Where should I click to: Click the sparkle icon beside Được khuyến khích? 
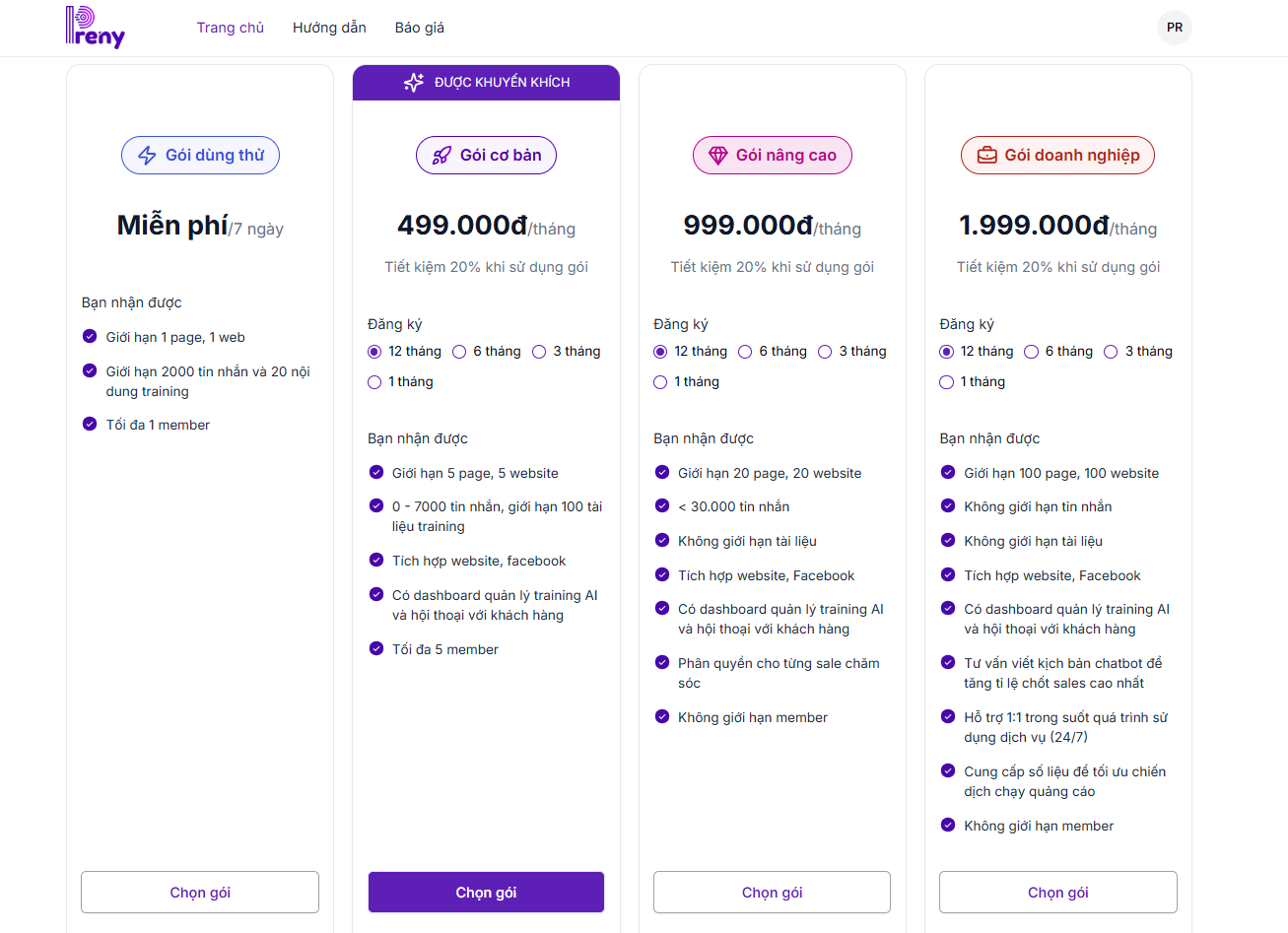(414, 83)
